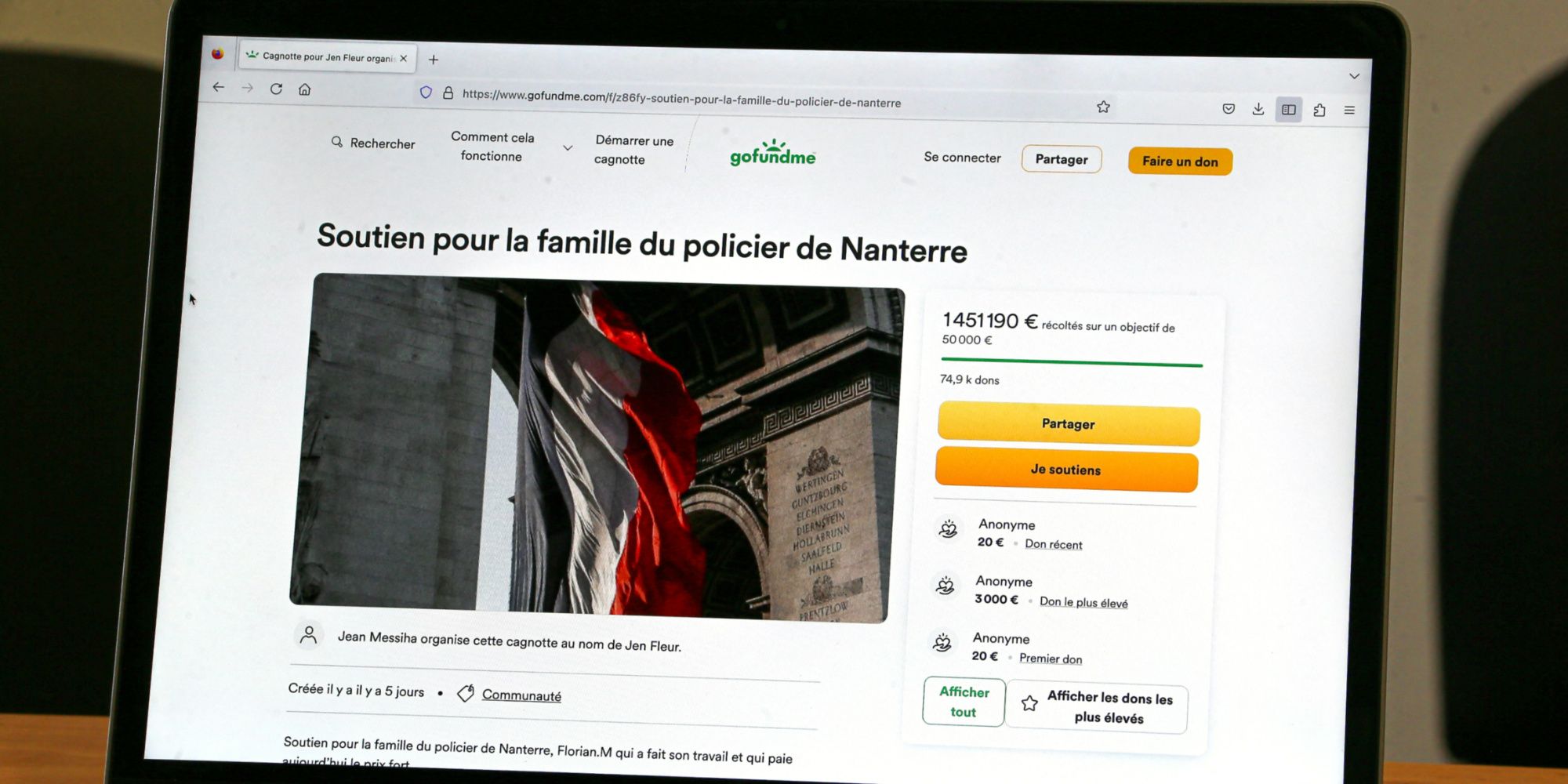Go to browser home icon
Viewport: 1568px width, 784px height.
305,89
